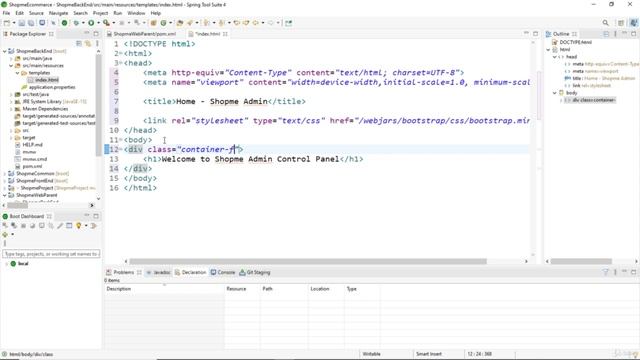The image size is (640, 360).
Task: Open the File menu
Action: click(6, 13)
